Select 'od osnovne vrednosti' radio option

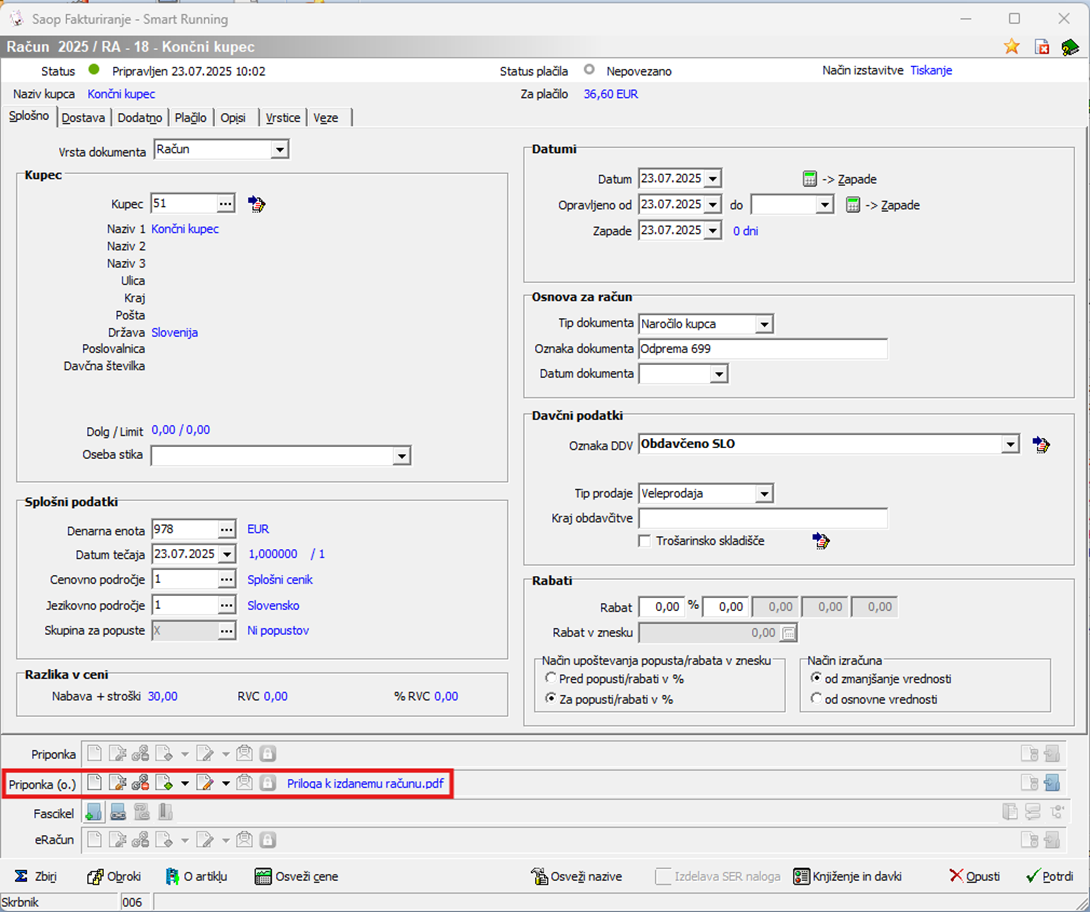pos(816,699)
